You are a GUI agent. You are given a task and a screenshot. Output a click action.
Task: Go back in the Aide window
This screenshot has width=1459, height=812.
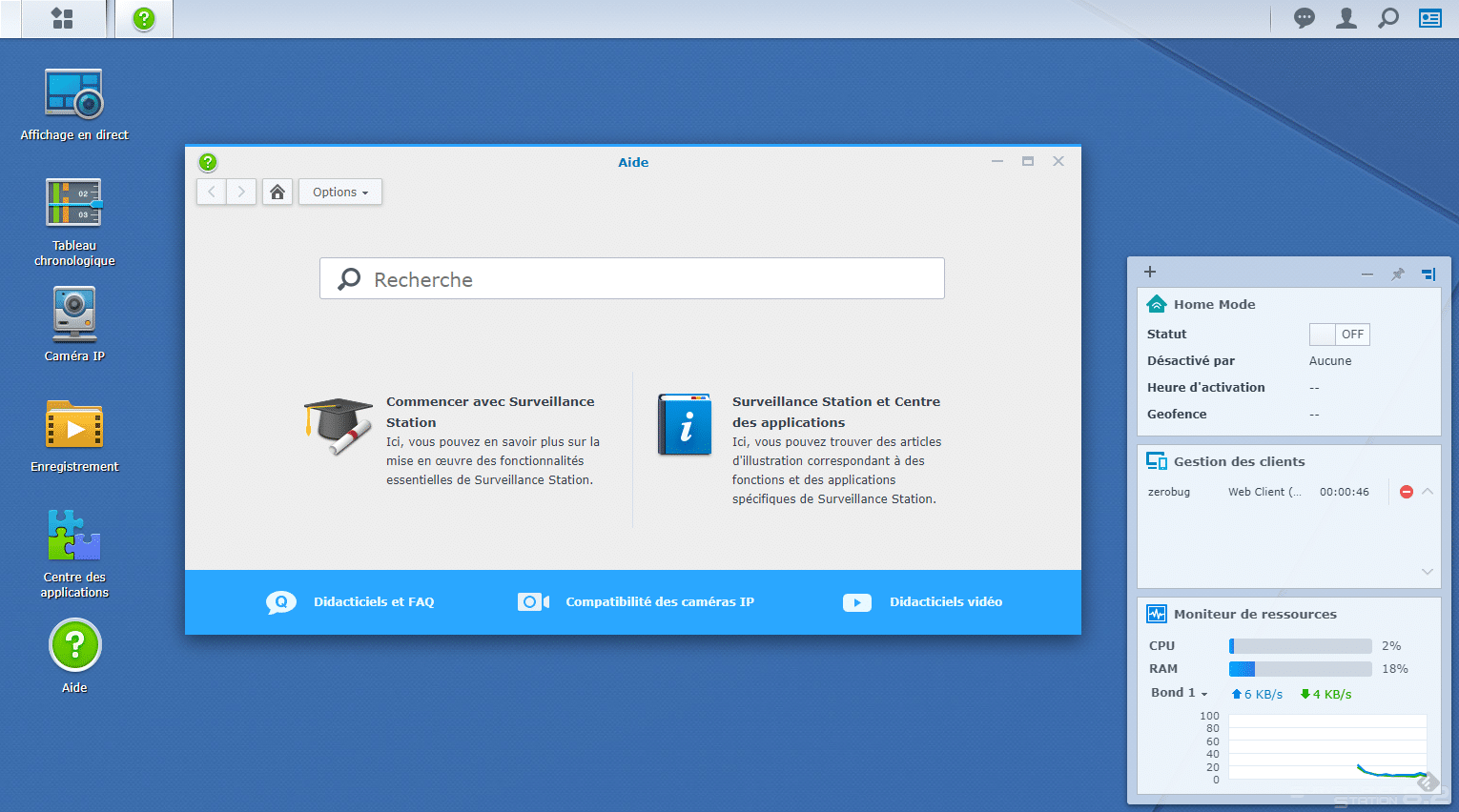click(x=212, y=192)
